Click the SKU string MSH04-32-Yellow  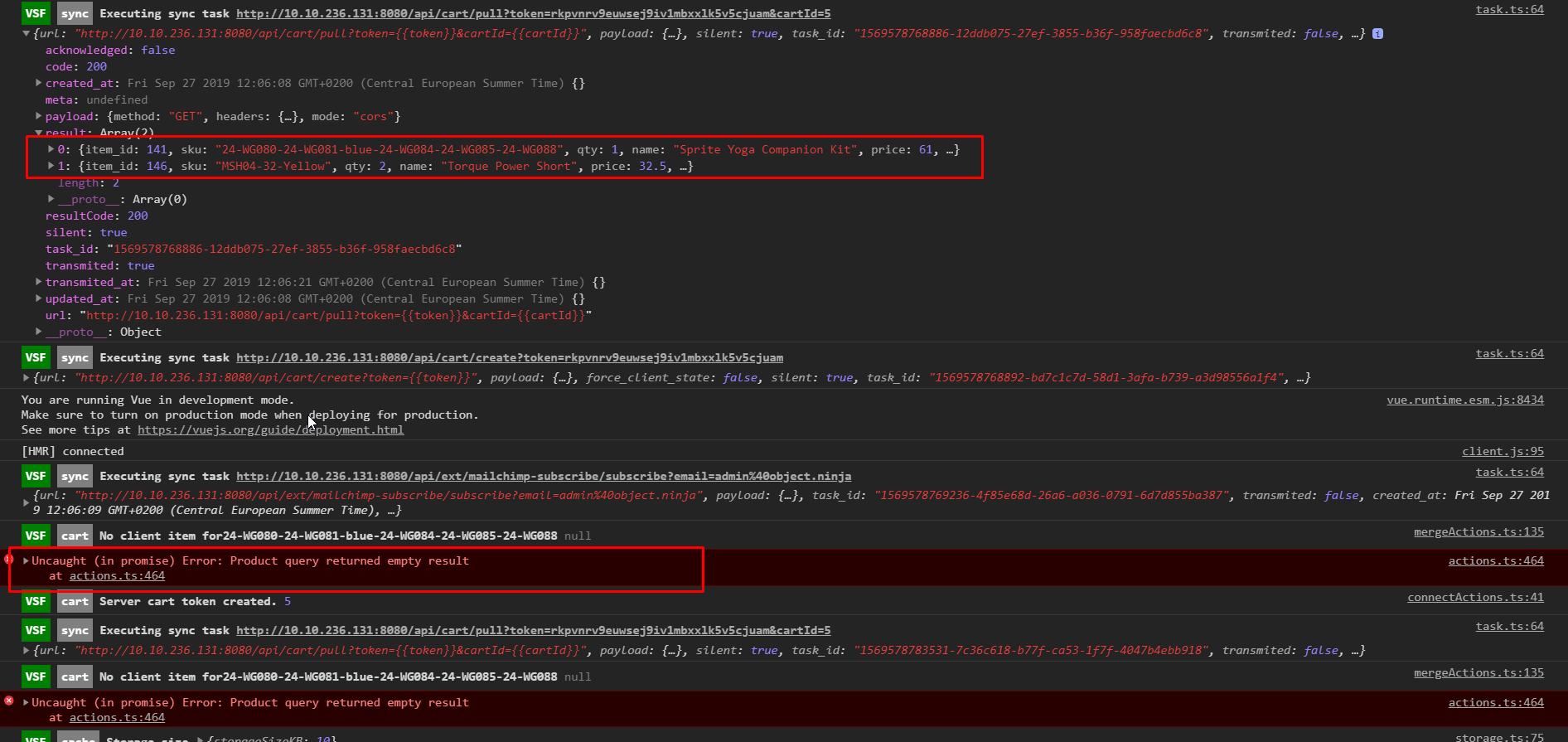(x=274, y=166)
